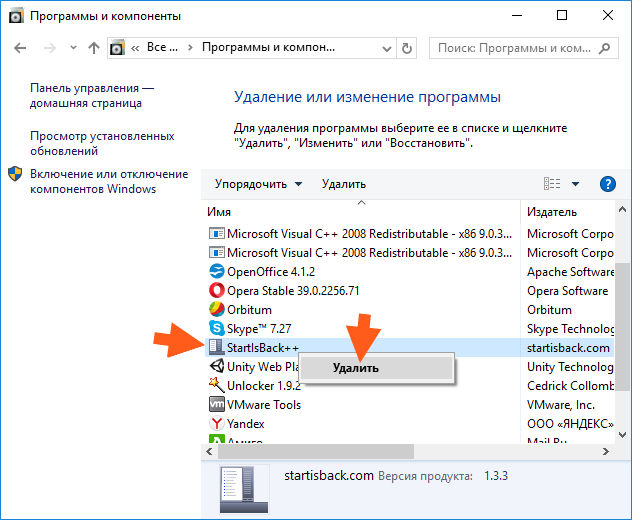
Task: Click publisher 'Cedrick Collomb' cell
Action: point(570,386)
